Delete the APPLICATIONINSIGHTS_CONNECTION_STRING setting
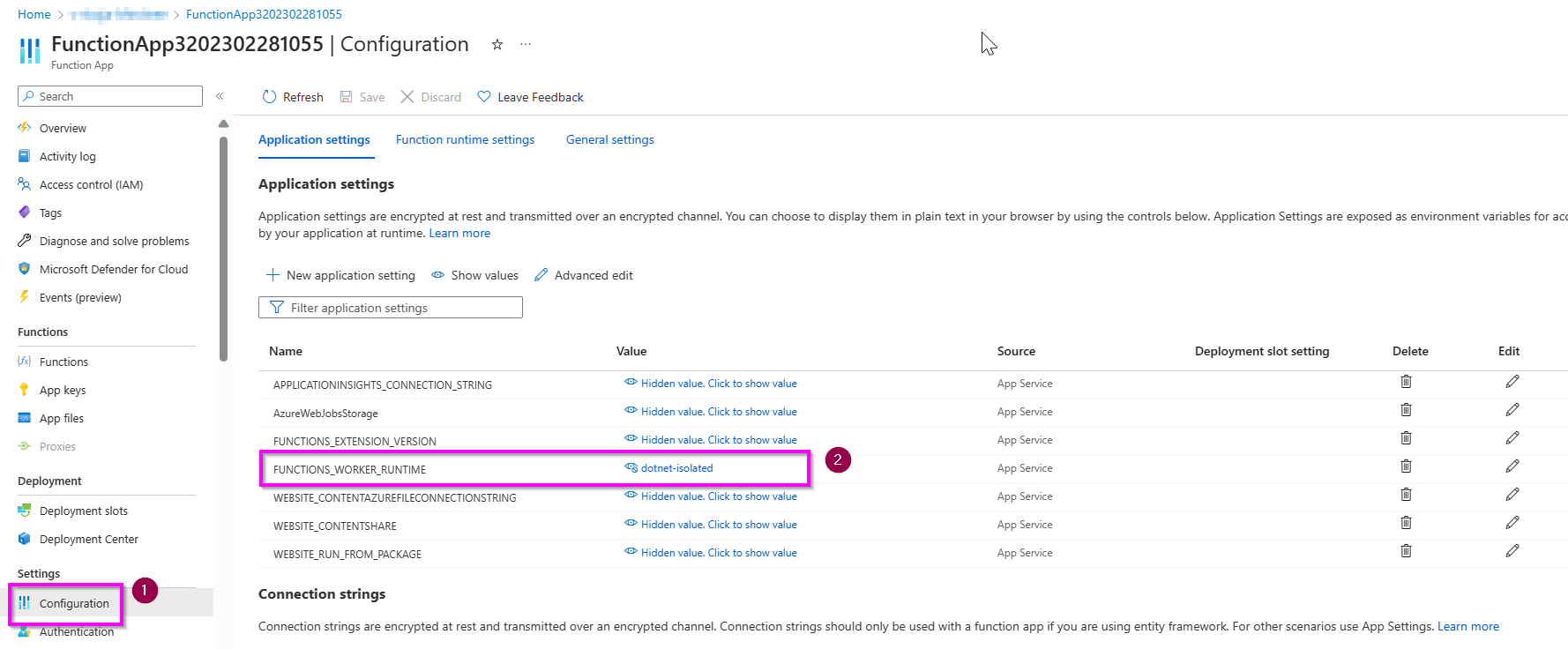Viewport: 1568px width, 649px height. click(1406, 382)
